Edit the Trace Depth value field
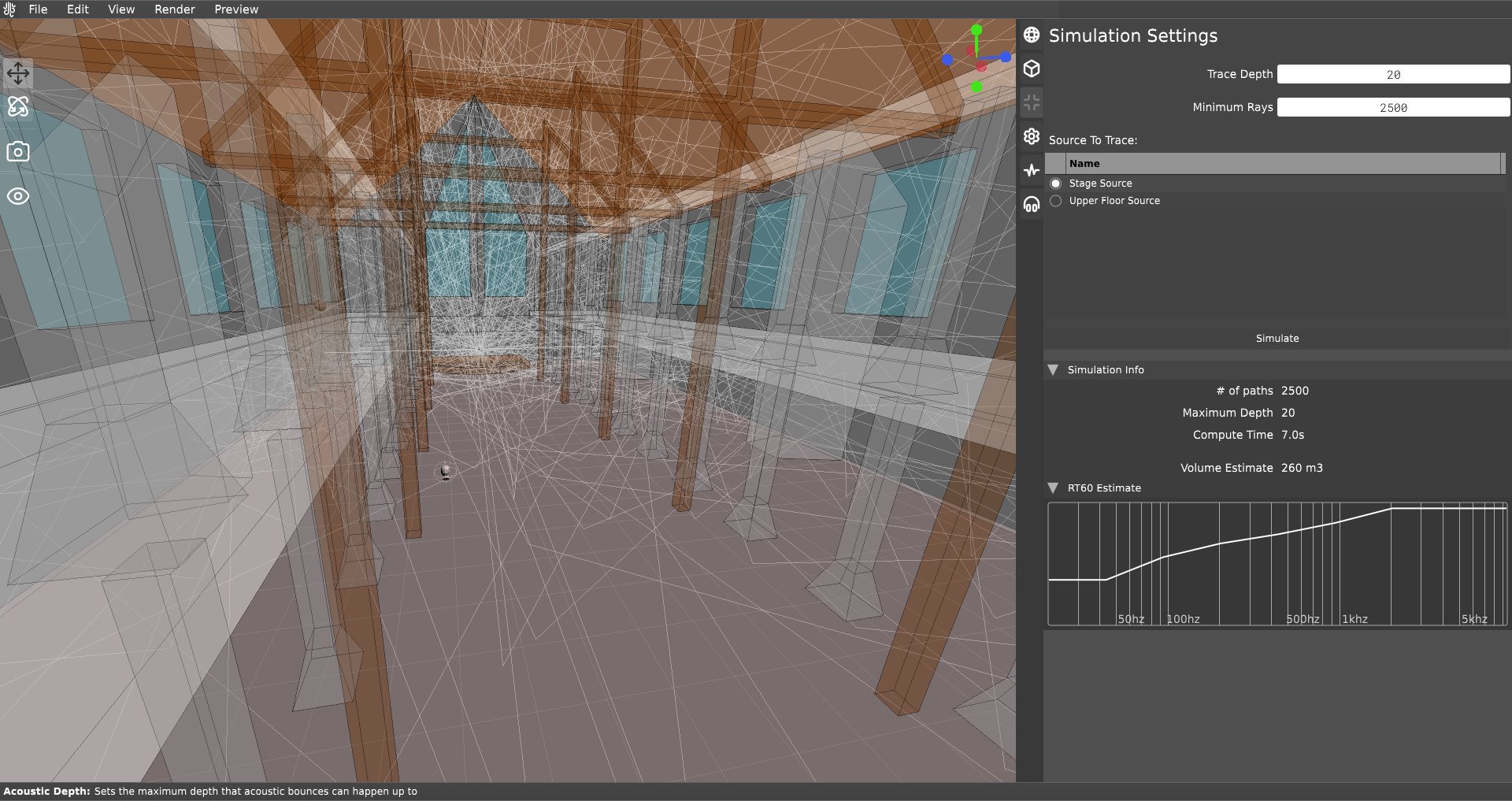 tap(1393, 73)
